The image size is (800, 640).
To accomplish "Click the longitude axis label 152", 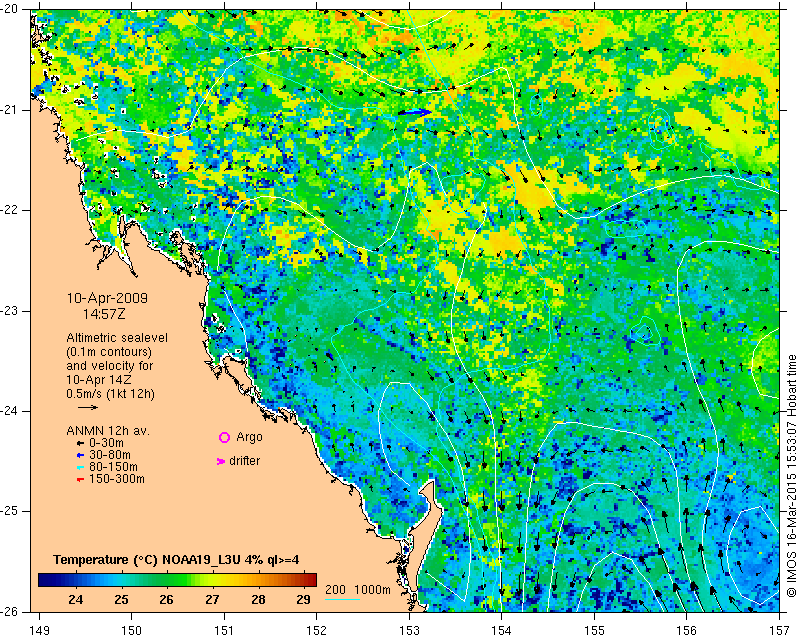I will click(316, 631).
